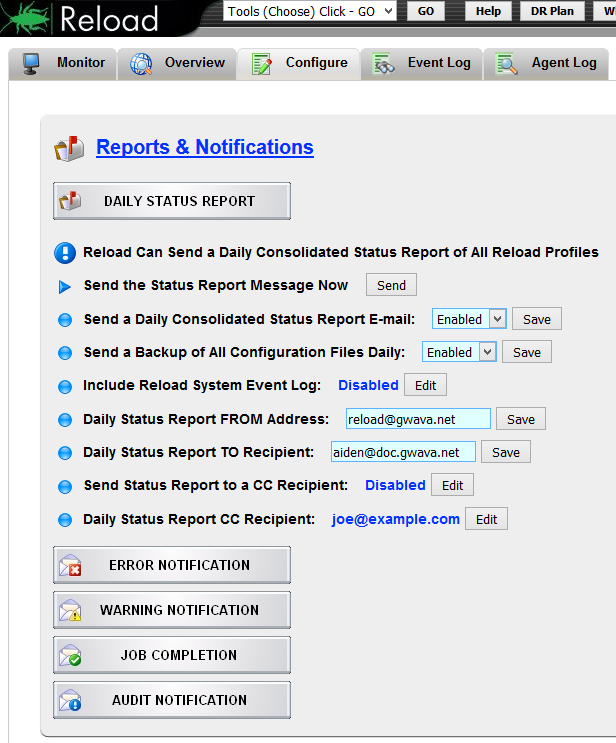
Task: Click the info envelope icon for Audit Notification
Action: coord(70,700)
